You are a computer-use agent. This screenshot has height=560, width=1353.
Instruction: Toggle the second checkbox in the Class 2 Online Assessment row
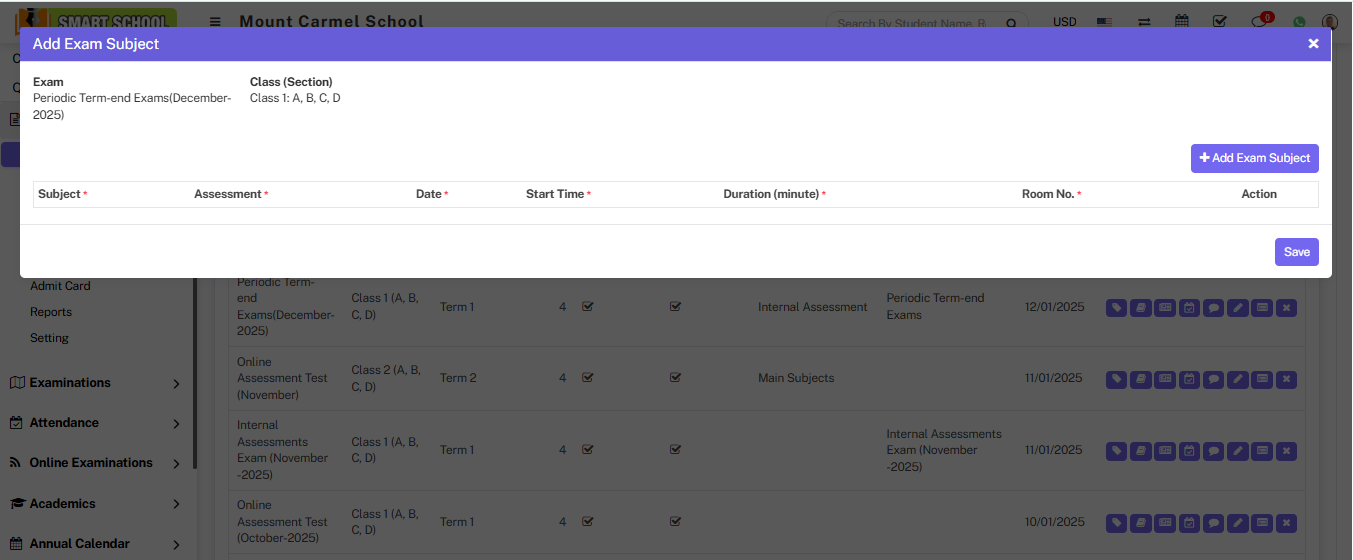coord(676,378)
